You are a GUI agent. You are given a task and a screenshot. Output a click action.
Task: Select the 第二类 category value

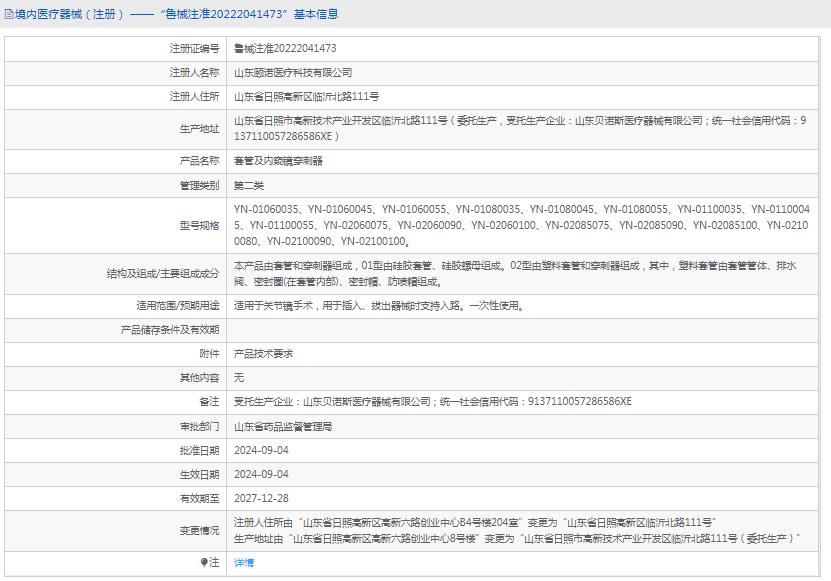249,186
